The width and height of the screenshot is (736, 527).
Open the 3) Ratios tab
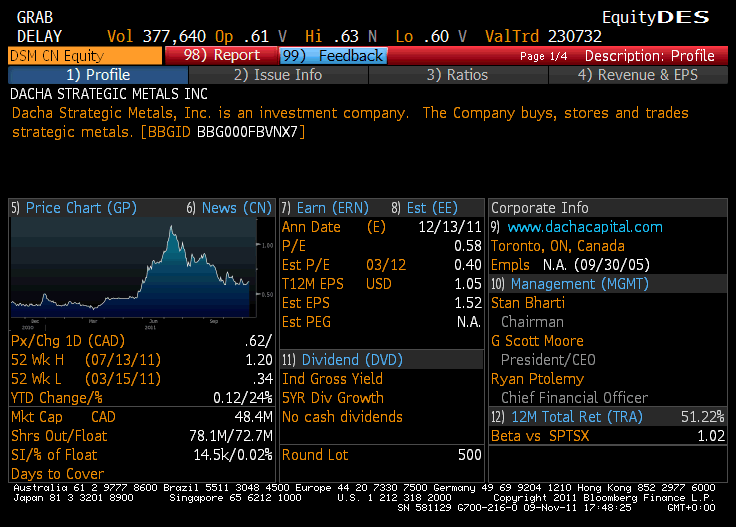(x=458, y=75)
